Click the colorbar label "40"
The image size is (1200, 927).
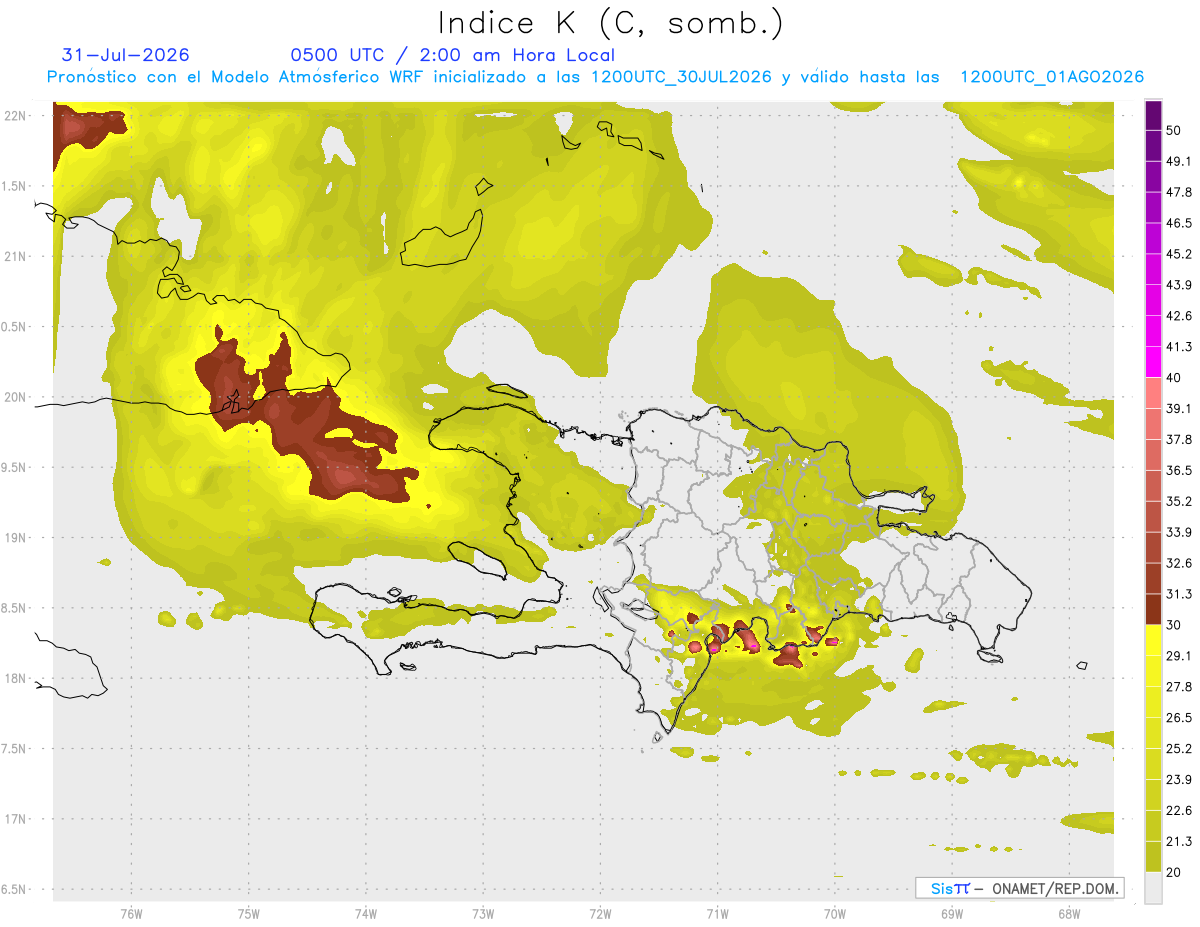[x=1175, y=378]
